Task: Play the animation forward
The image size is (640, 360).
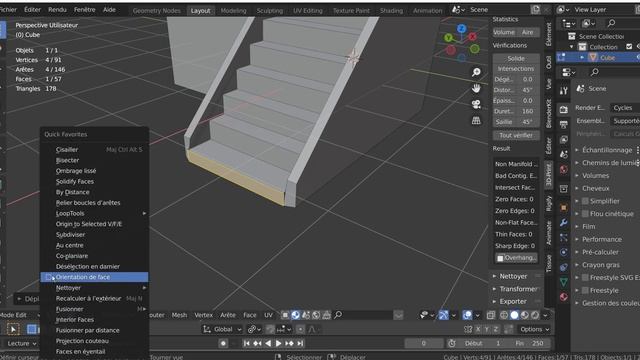Action: point(278,344)
